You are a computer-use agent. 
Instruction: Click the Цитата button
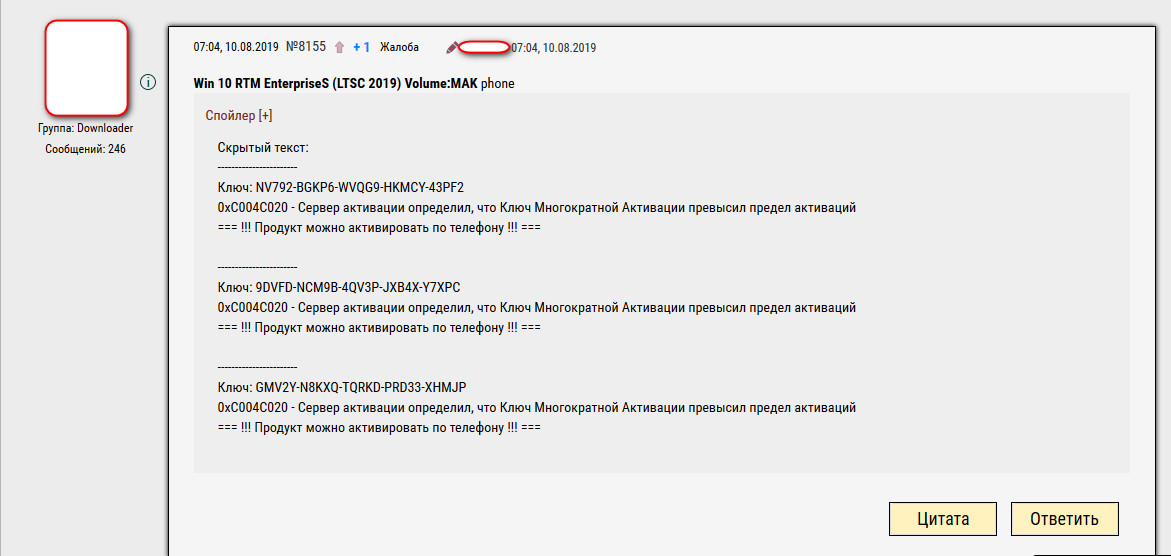pyautogui.click(x=942, y=519)
